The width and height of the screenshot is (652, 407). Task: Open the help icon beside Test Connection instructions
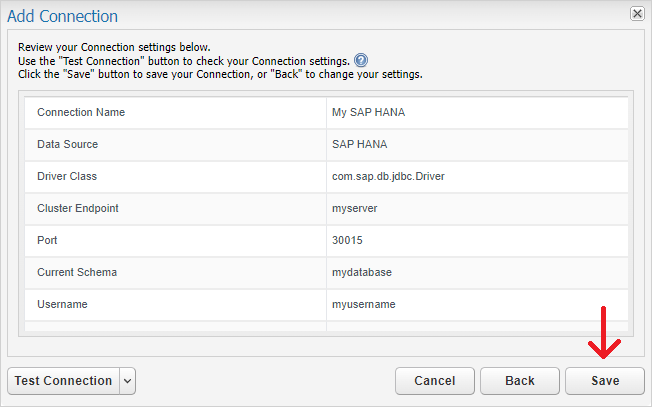coord(361,61)
